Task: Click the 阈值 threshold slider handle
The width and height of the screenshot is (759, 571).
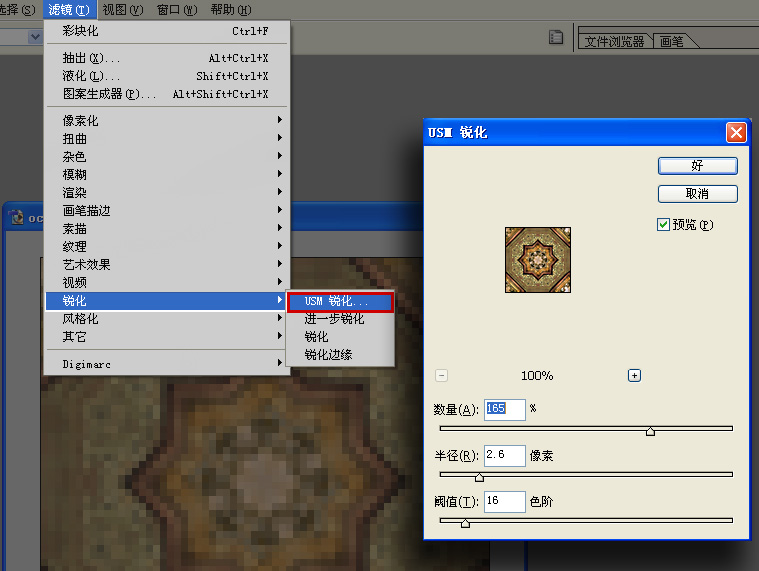Action: (465, 523)
